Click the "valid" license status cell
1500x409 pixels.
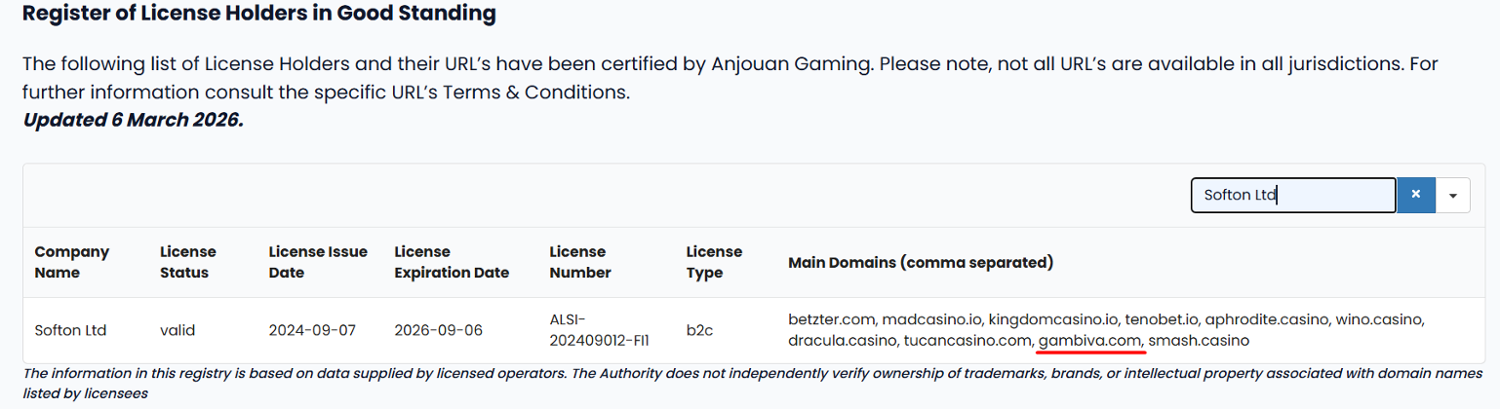click(x=177, y=330)
